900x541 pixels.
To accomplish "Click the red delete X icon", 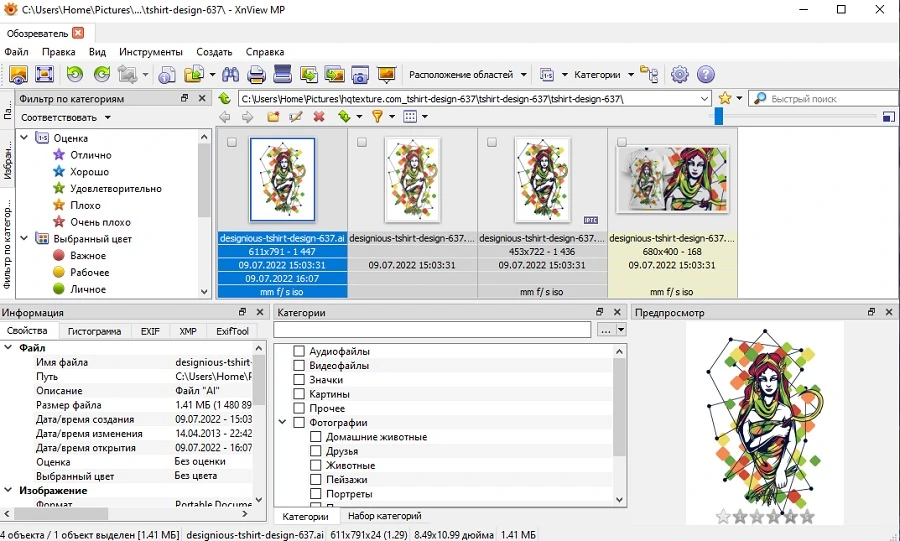I will pos(319,116).
